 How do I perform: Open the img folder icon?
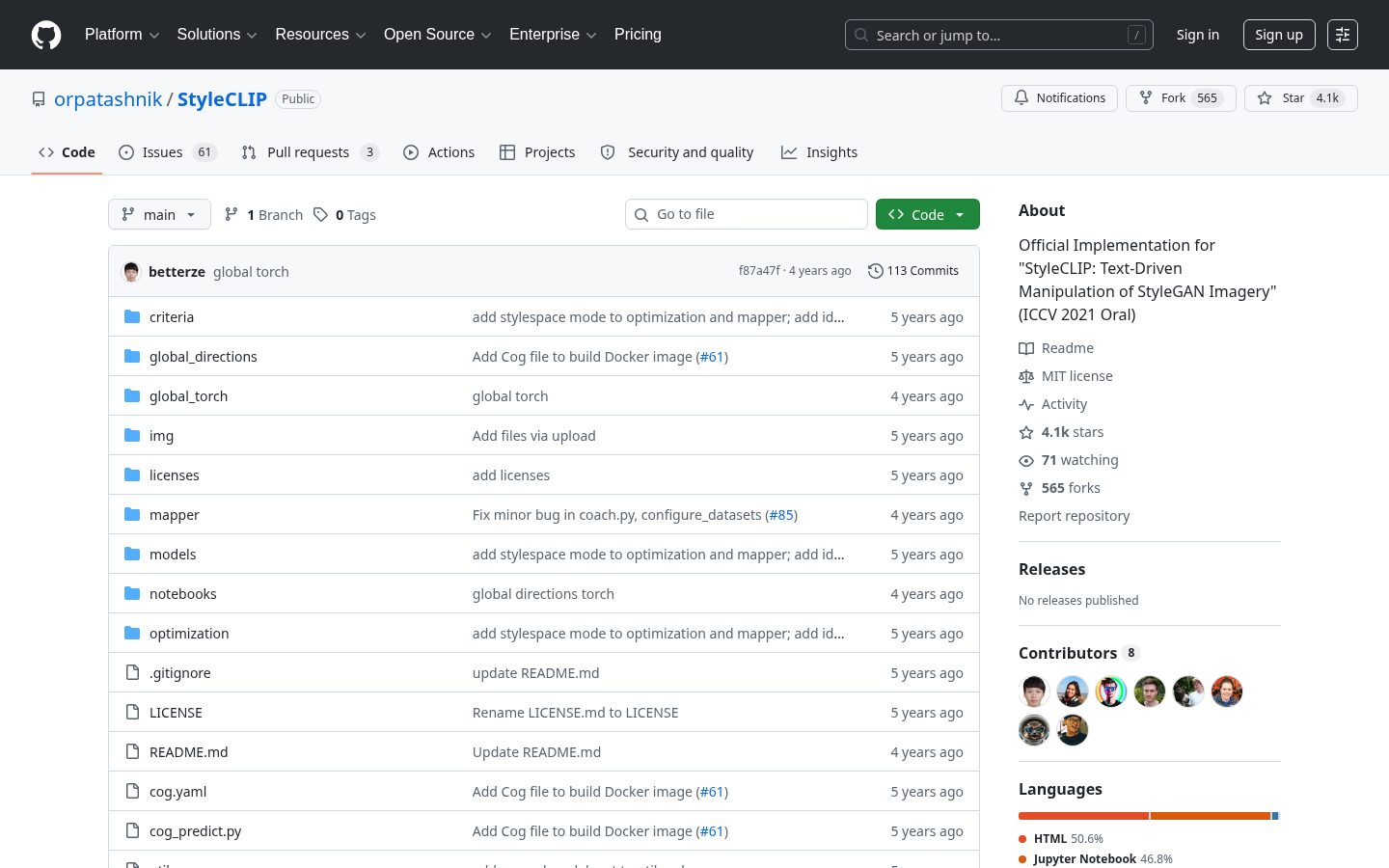click(132, 436)
